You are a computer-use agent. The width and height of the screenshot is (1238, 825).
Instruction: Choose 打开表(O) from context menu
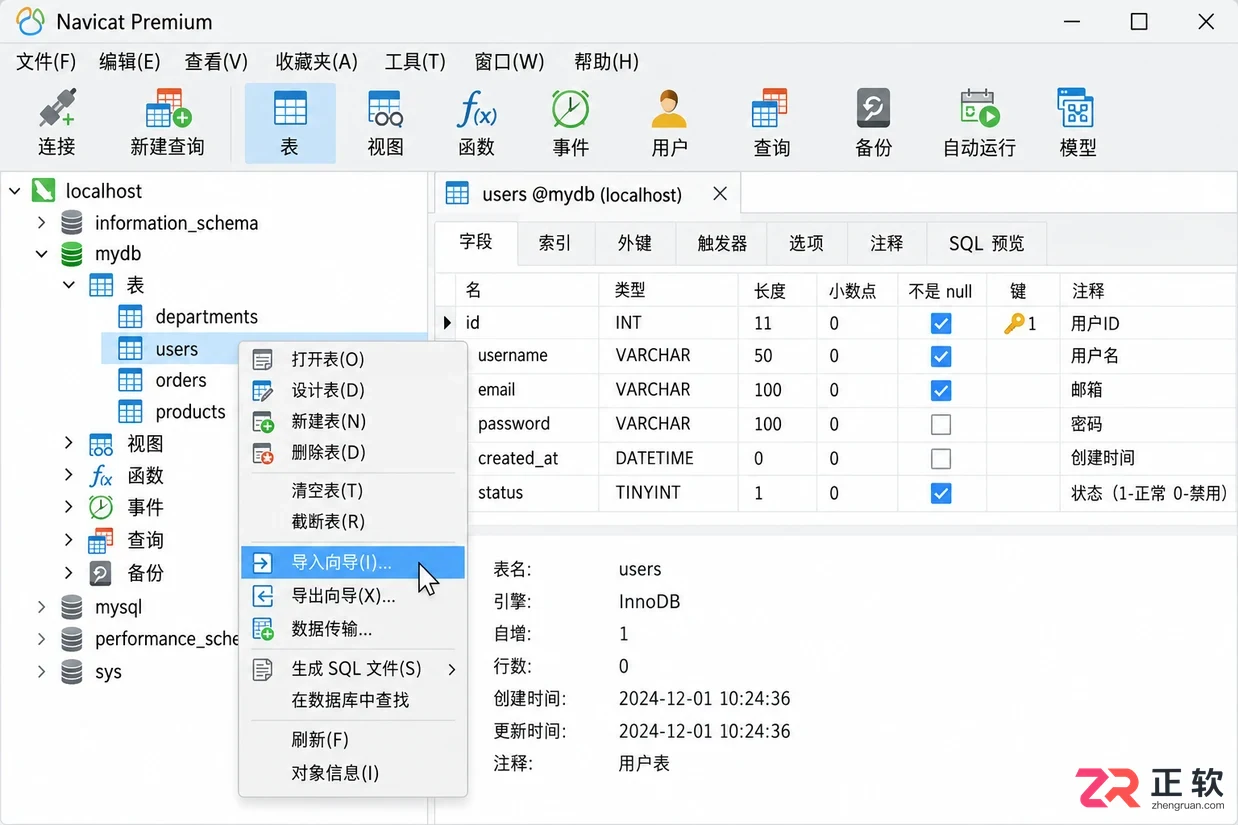pyautogui.click(x=353, y=359)
